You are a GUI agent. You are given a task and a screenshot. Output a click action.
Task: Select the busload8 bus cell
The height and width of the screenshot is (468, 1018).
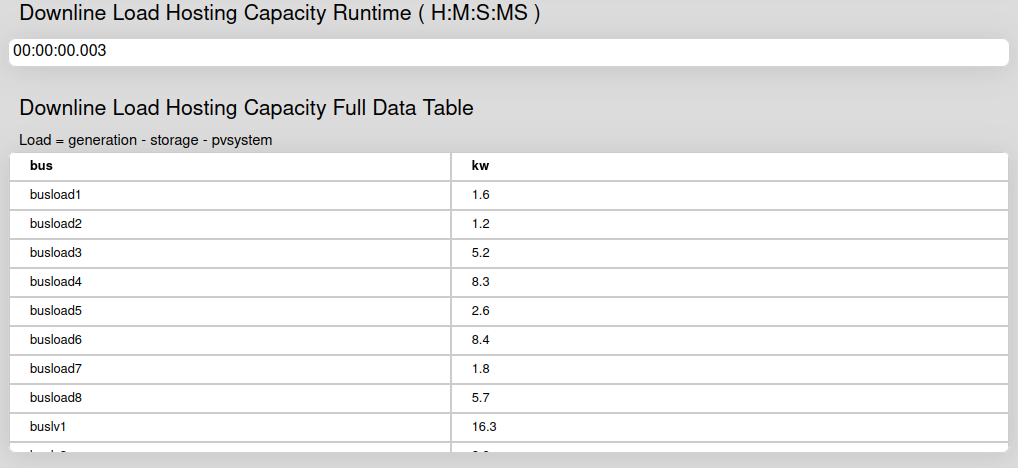click(x=230, y=398)
